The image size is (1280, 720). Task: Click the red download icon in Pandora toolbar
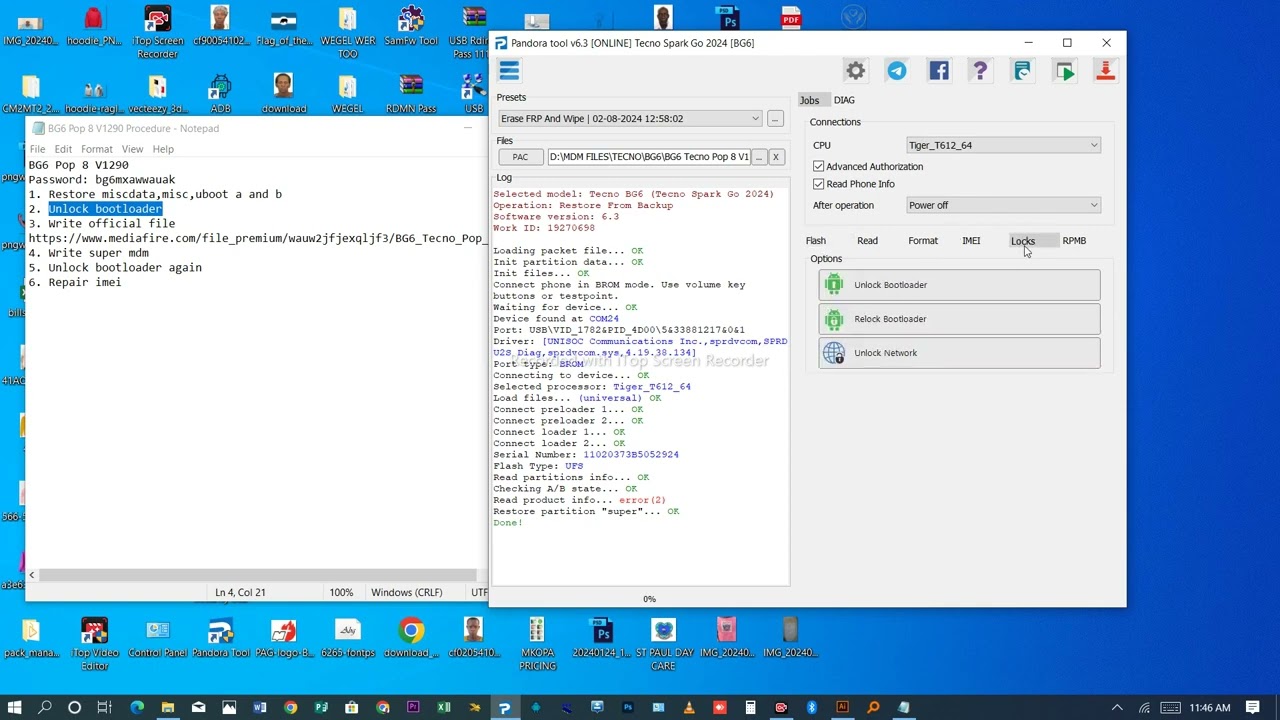point(1105,70)
